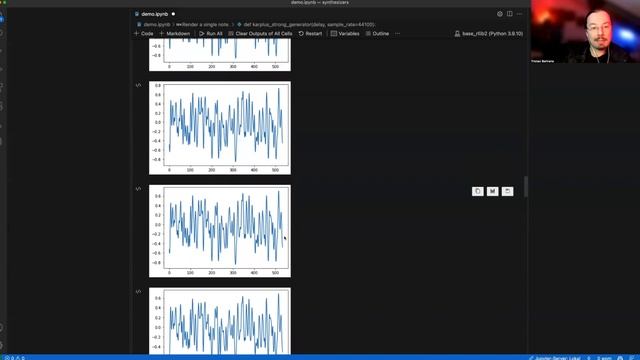Viewport: 640px width, 360px height.
Task: Click the presenter webcam thumbnail
Action: click(x=585, y=32)
